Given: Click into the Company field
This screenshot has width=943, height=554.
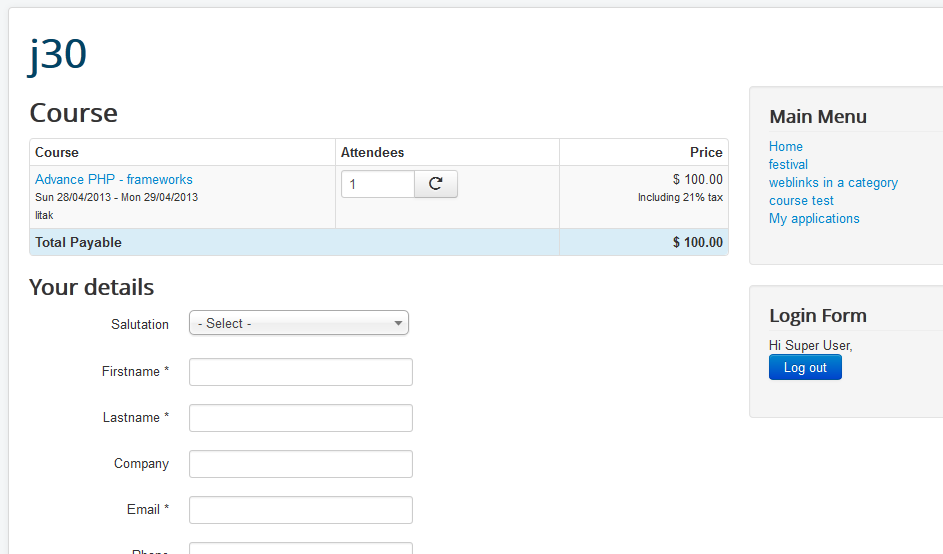Looking at the screenshot, I should pyautogui.click(x=300, y=464).
